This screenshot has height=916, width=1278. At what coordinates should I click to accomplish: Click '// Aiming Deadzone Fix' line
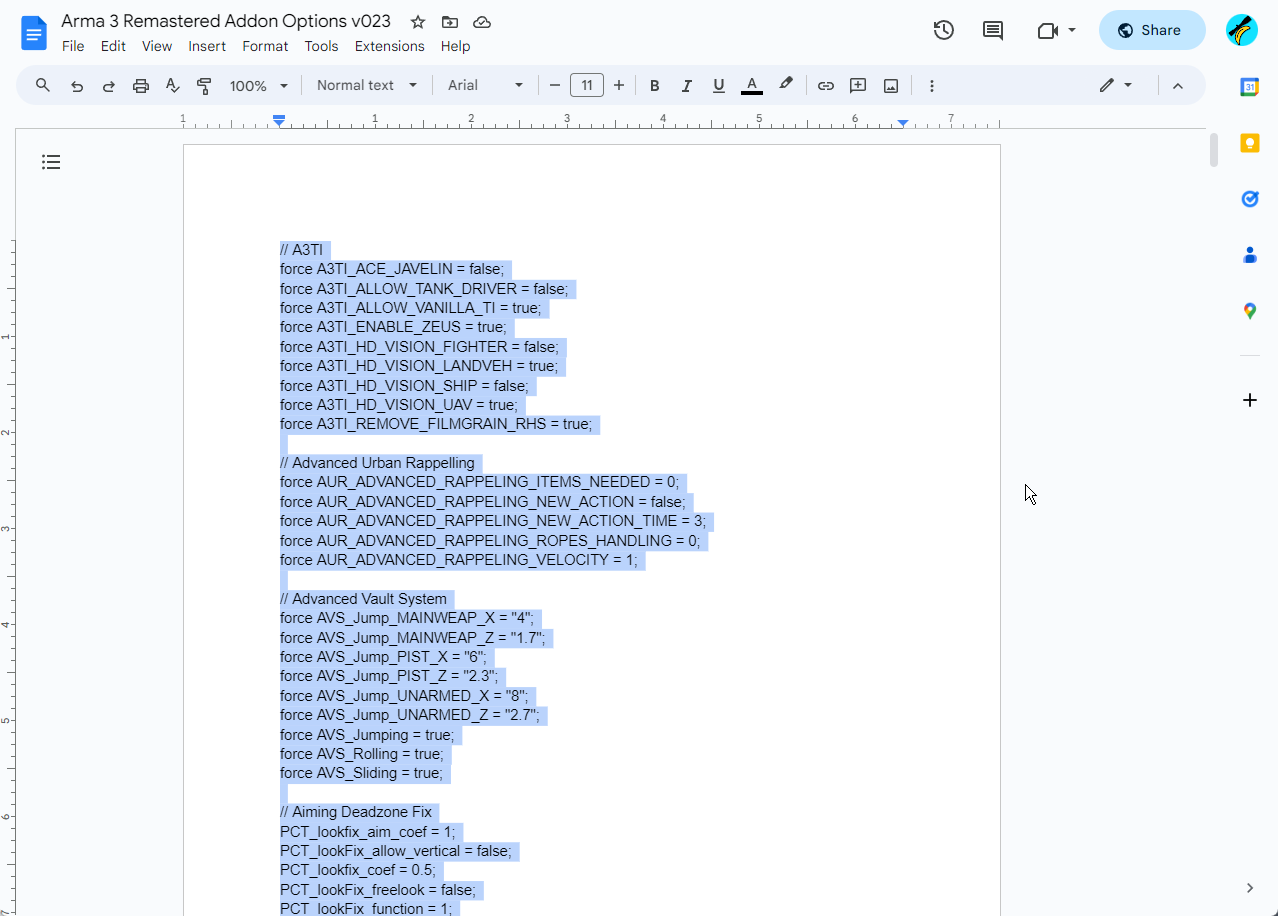[x=356, y=812]
